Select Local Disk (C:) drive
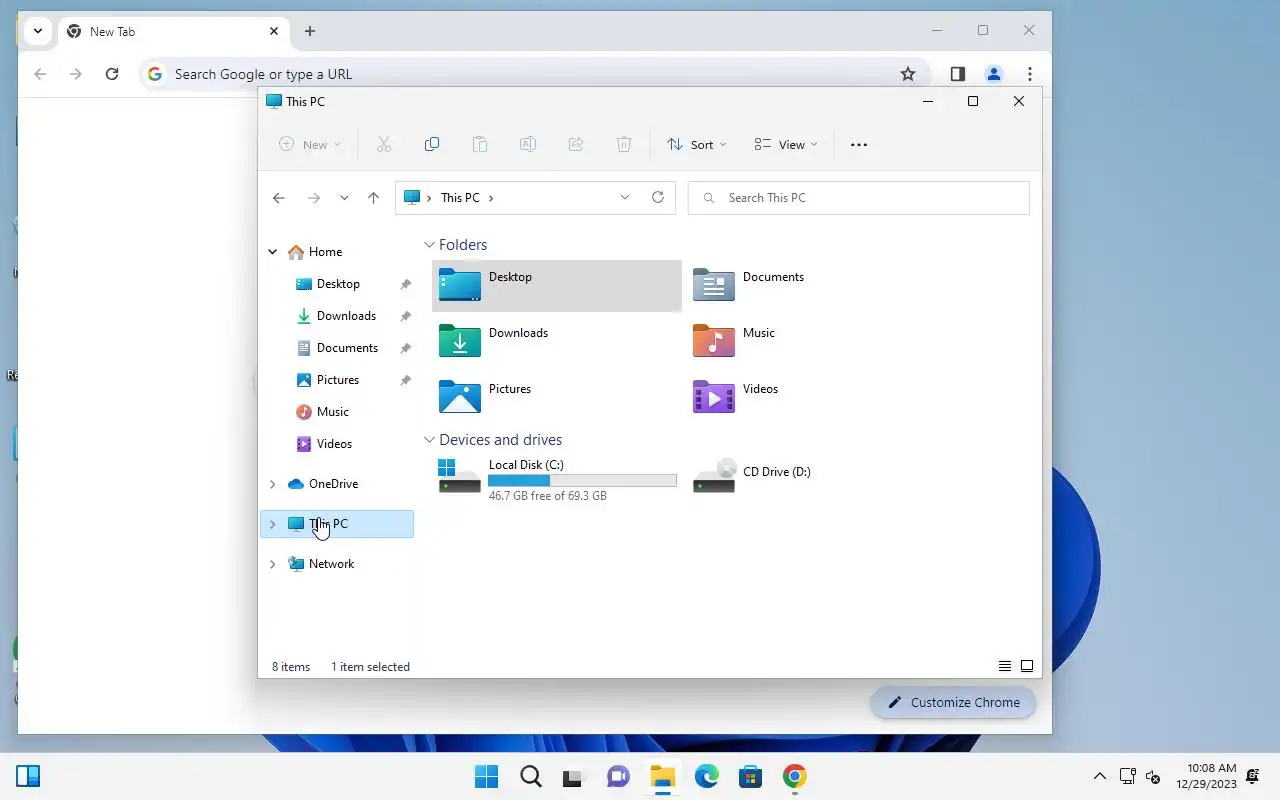 coord(556,479)
